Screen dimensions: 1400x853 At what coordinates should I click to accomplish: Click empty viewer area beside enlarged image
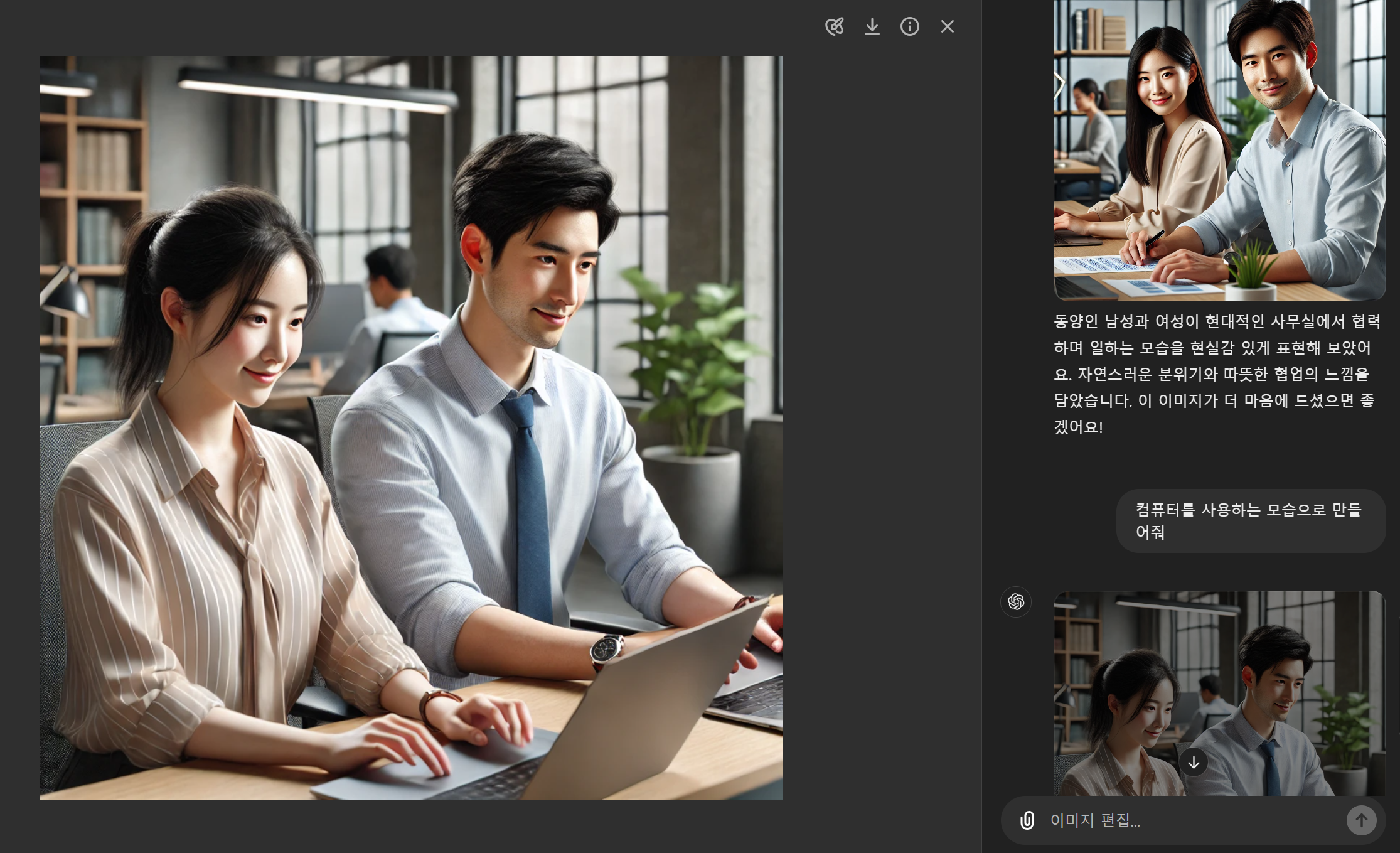(879, 427)
